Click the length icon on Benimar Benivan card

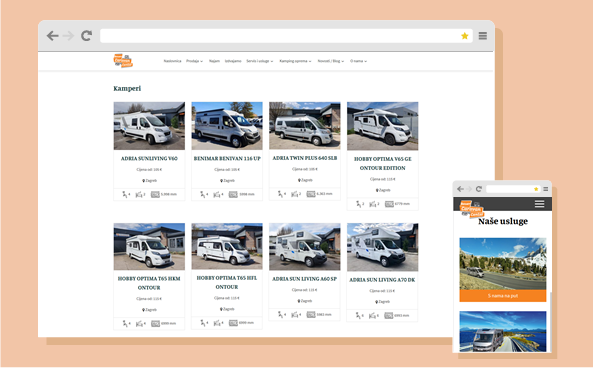(x=233, y=194)
